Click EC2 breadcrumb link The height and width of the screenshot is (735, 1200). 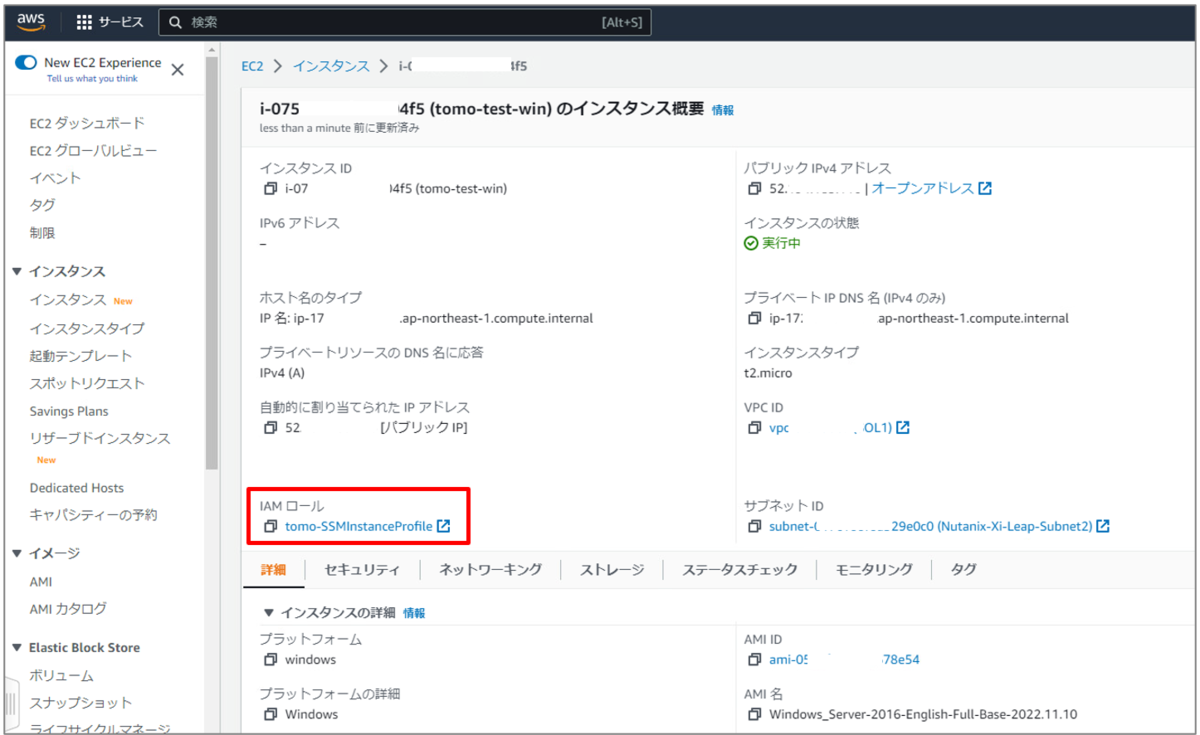click(x=253, y=66)
